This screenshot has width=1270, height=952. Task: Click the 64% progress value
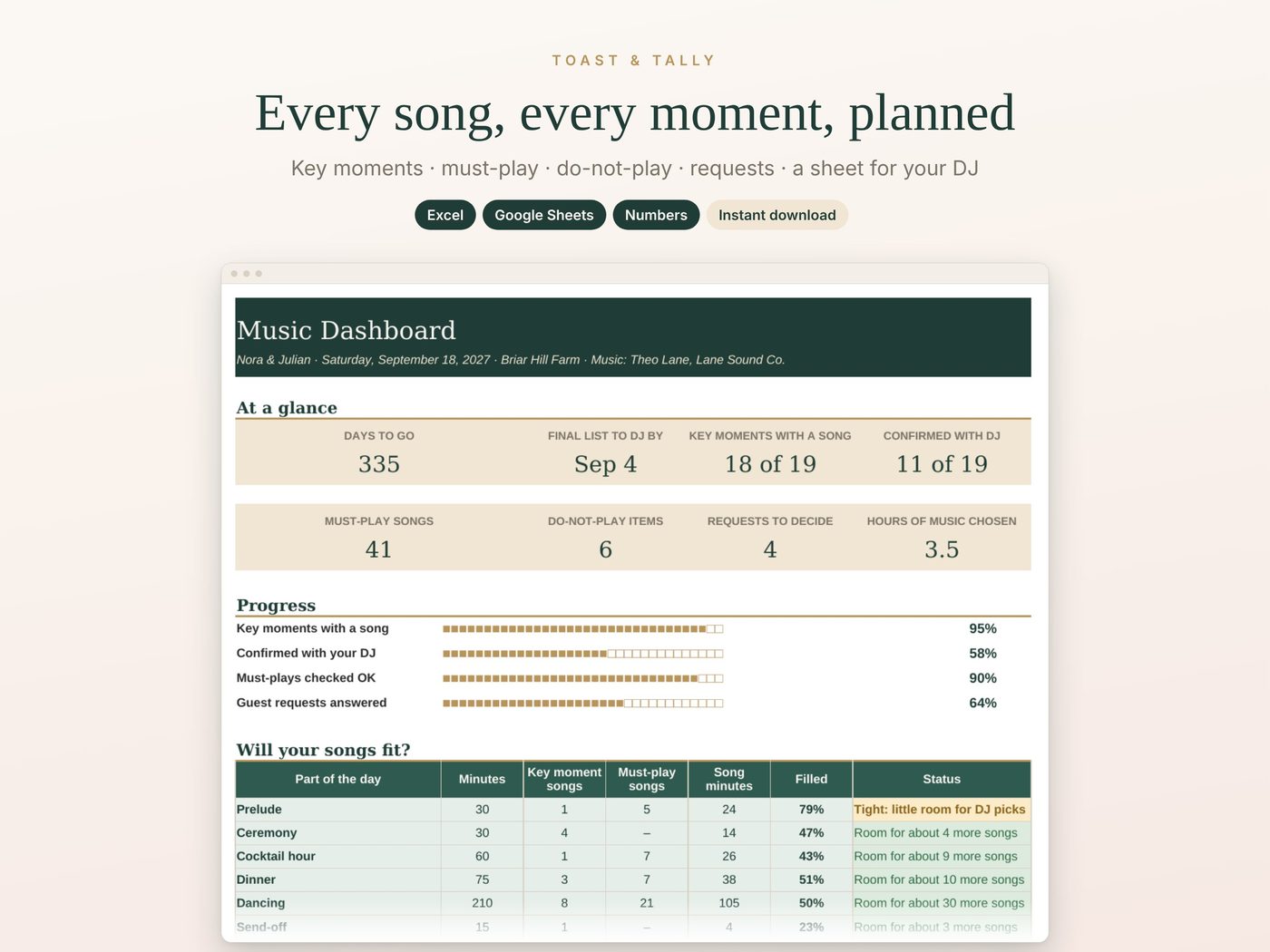(x=982, y=703)
